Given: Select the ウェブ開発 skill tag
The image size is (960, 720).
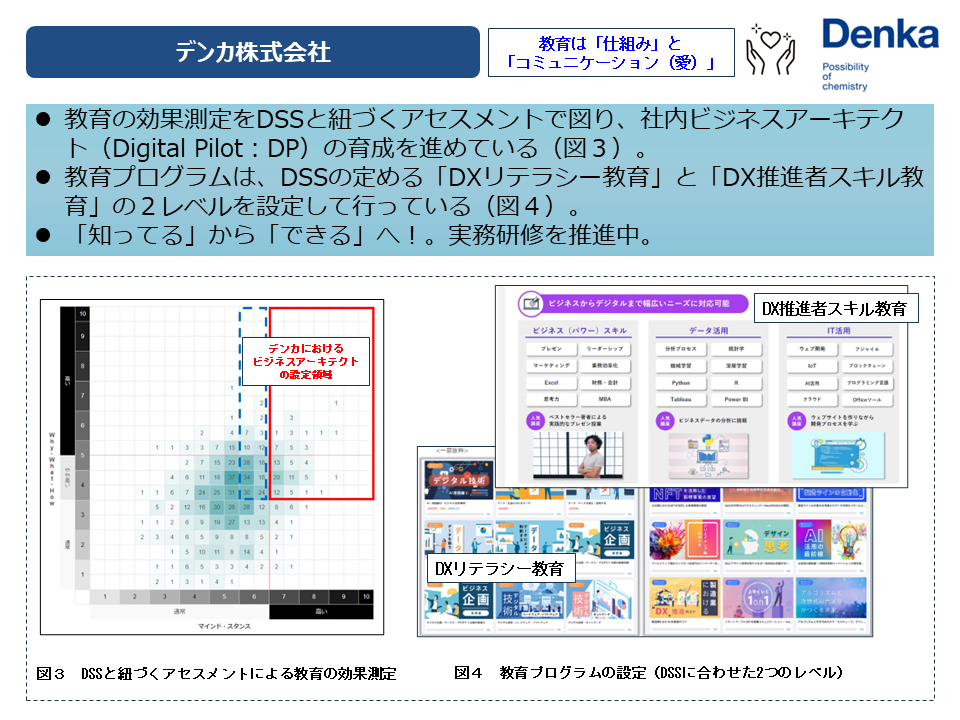Looking at the screenshot, I should coord(812,349).
